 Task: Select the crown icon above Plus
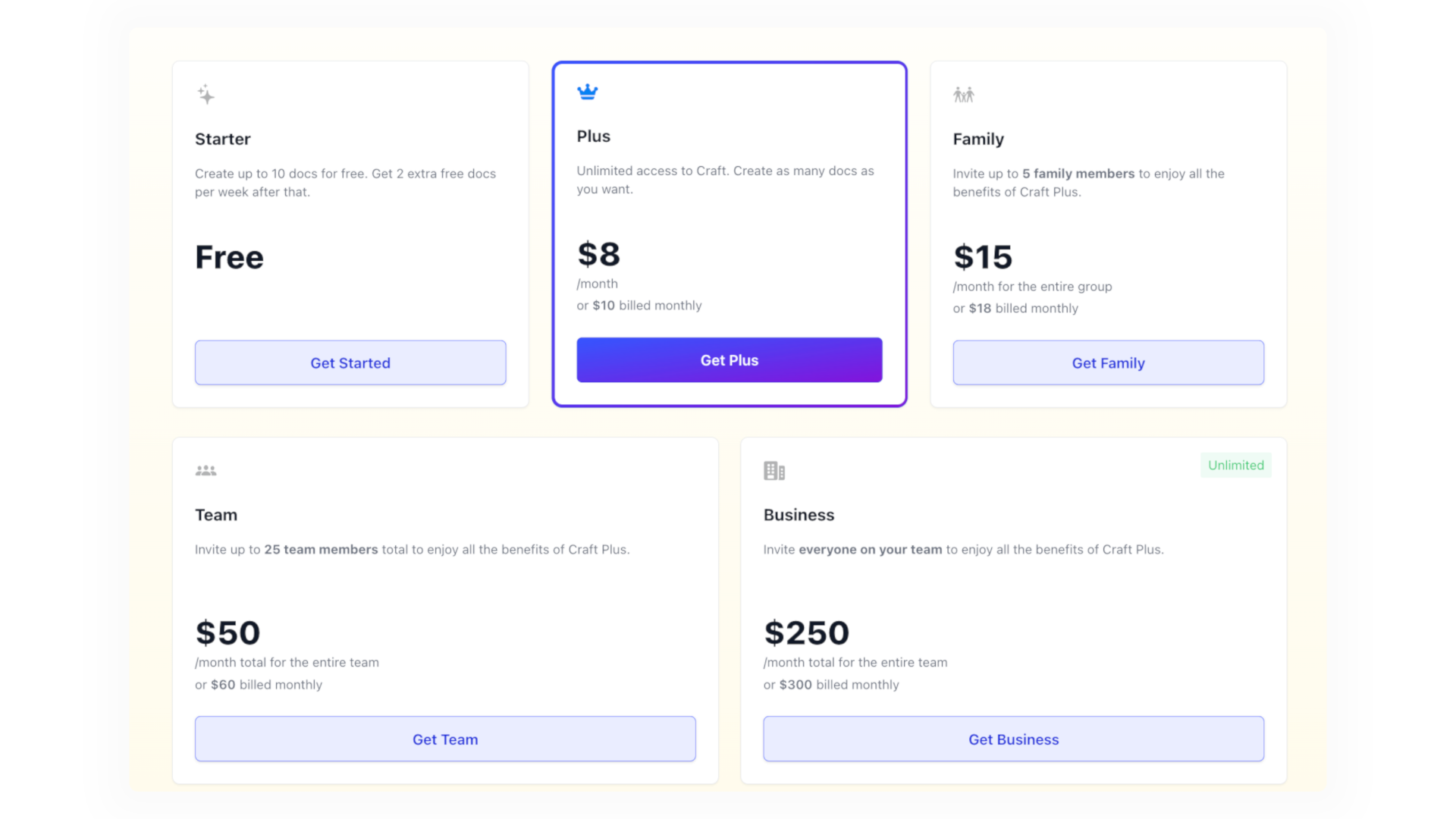588,91
